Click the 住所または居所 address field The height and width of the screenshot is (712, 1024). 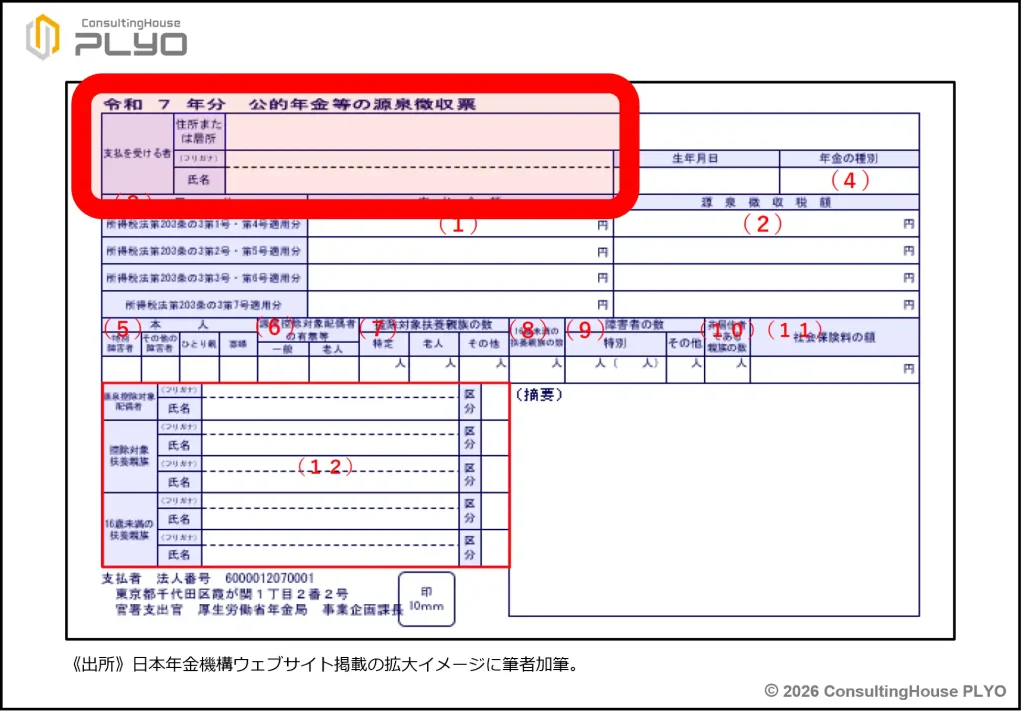tap(420, 132)
